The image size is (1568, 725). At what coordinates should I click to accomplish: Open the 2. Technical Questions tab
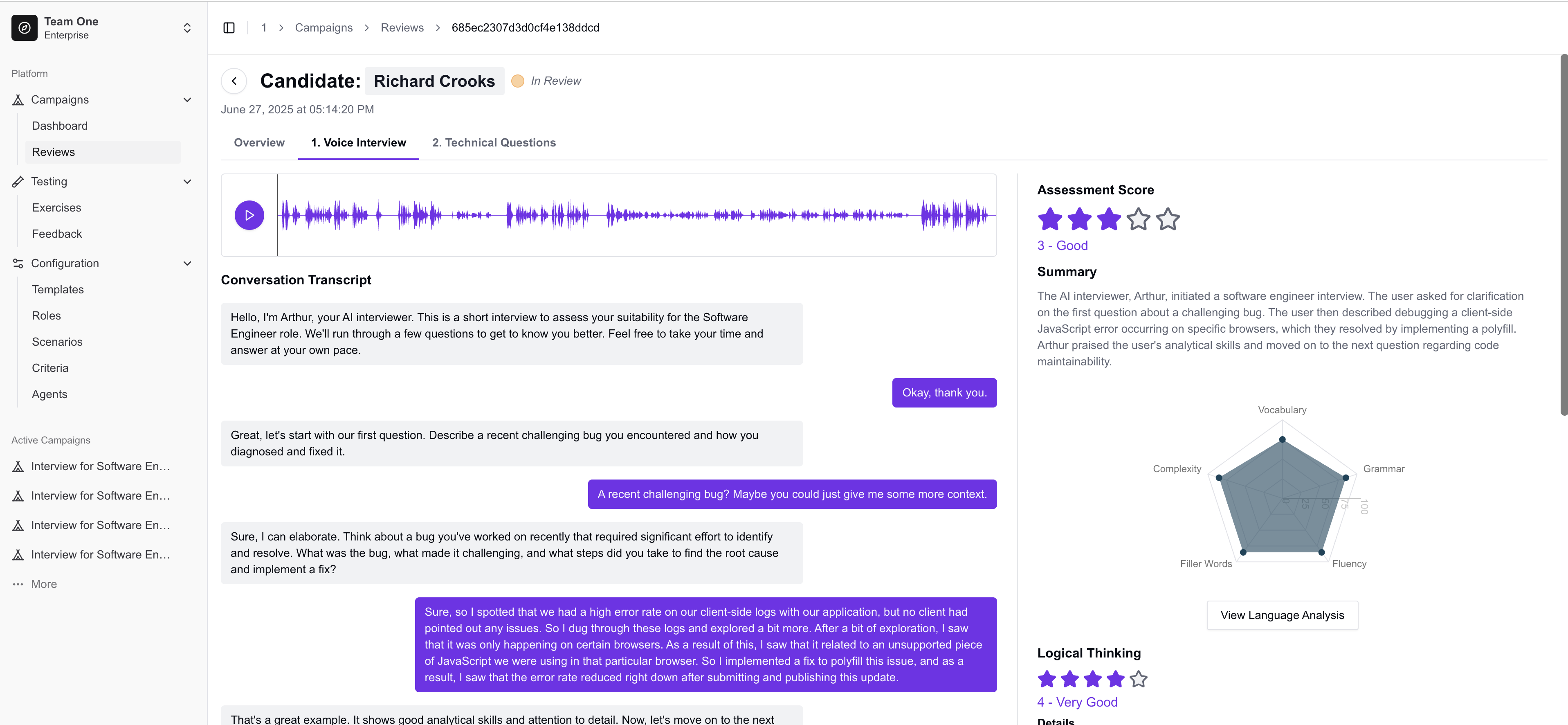pos(494,142)
